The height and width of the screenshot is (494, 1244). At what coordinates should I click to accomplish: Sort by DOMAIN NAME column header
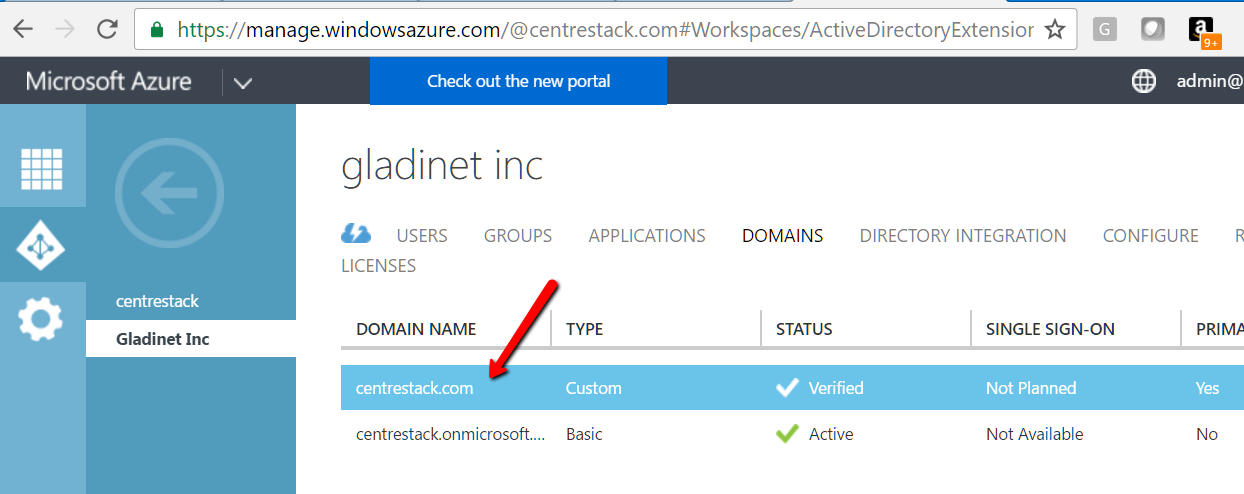coord(416,329)
